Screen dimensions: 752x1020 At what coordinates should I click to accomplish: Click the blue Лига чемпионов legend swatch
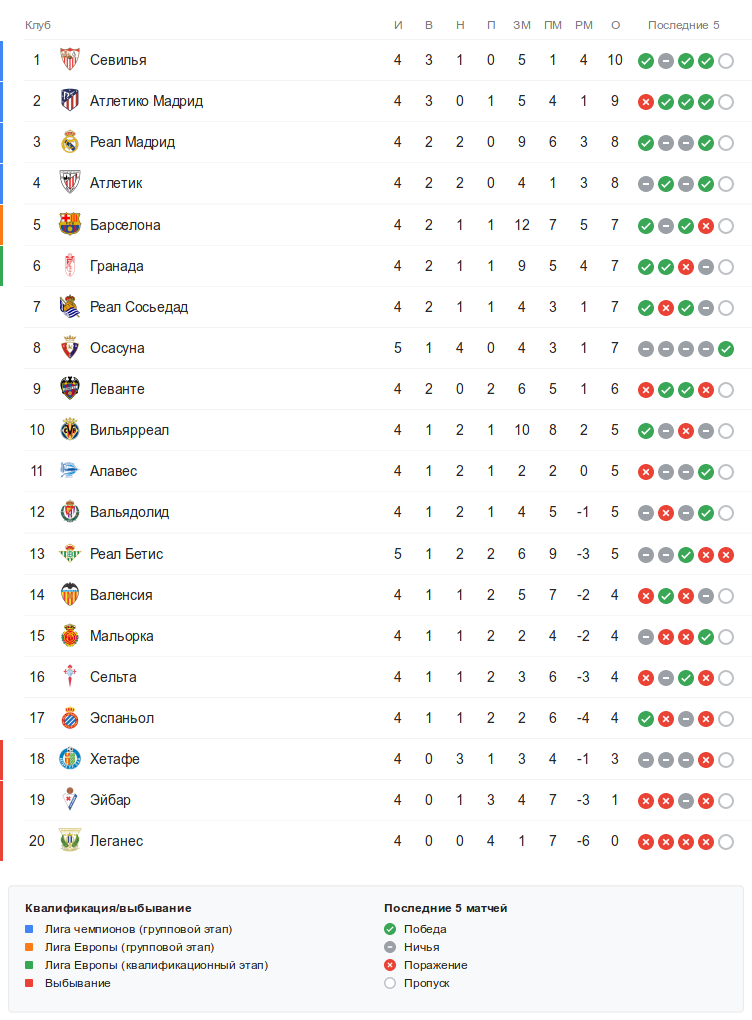[x=29, y=929]
